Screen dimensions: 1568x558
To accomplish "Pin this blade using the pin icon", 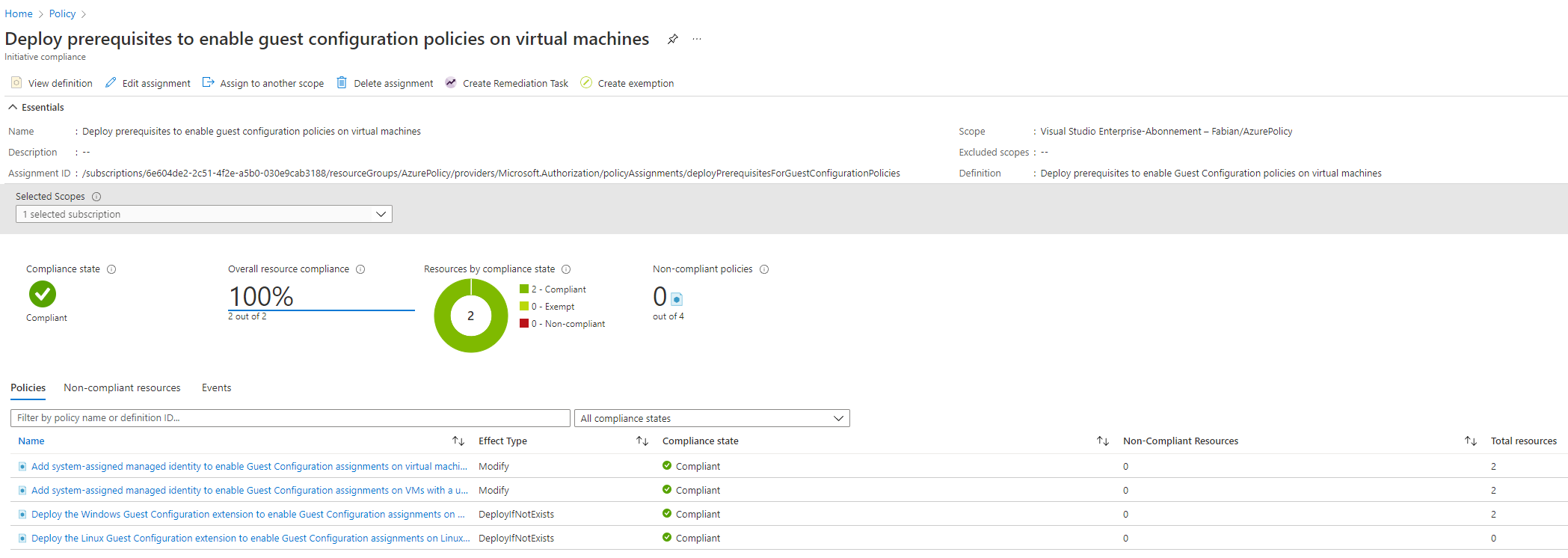I will (673, 39).
